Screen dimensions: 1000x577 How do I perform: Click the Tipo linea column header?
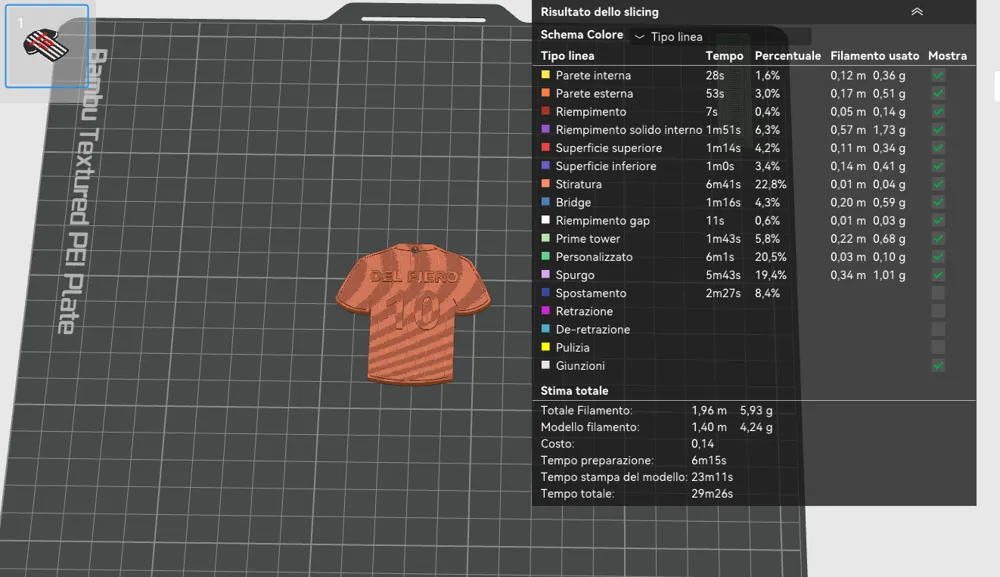tap(567, 56)
